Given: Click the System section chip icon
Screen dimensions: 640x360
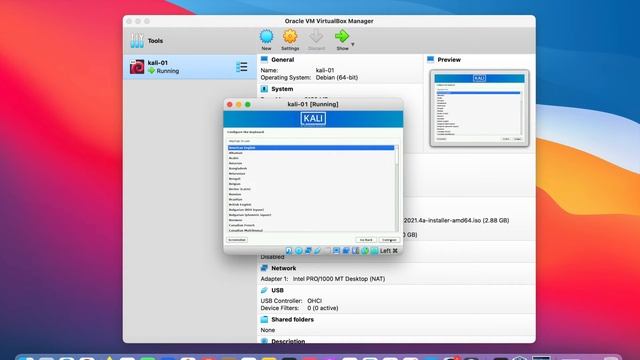Looking at the screenshot, I should pyautogui.click(x=264, y=89).
